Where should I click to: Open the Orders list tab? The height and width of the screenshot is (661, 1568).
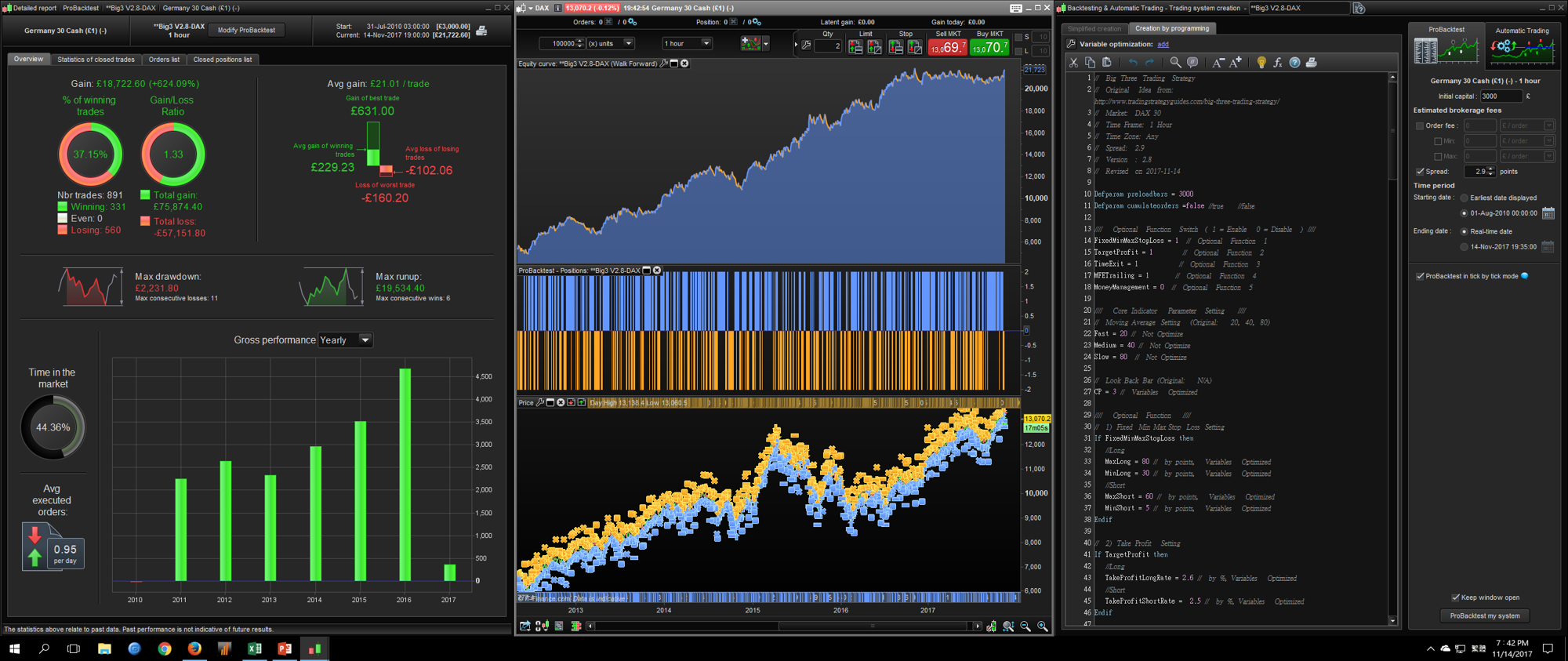tap(164, 60)
